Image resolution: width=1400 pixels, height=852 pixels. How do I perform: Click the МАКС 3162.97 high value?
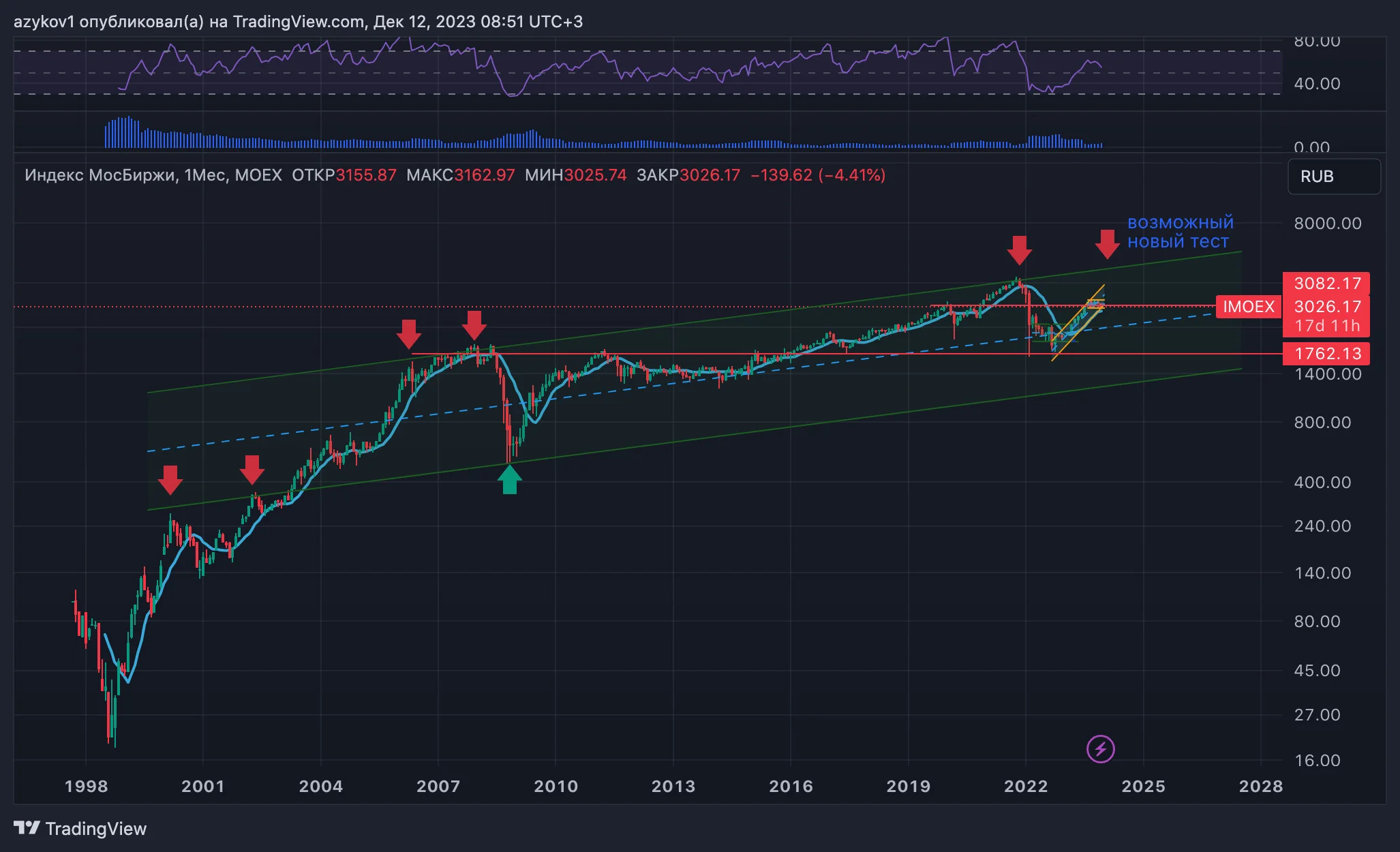460,175
